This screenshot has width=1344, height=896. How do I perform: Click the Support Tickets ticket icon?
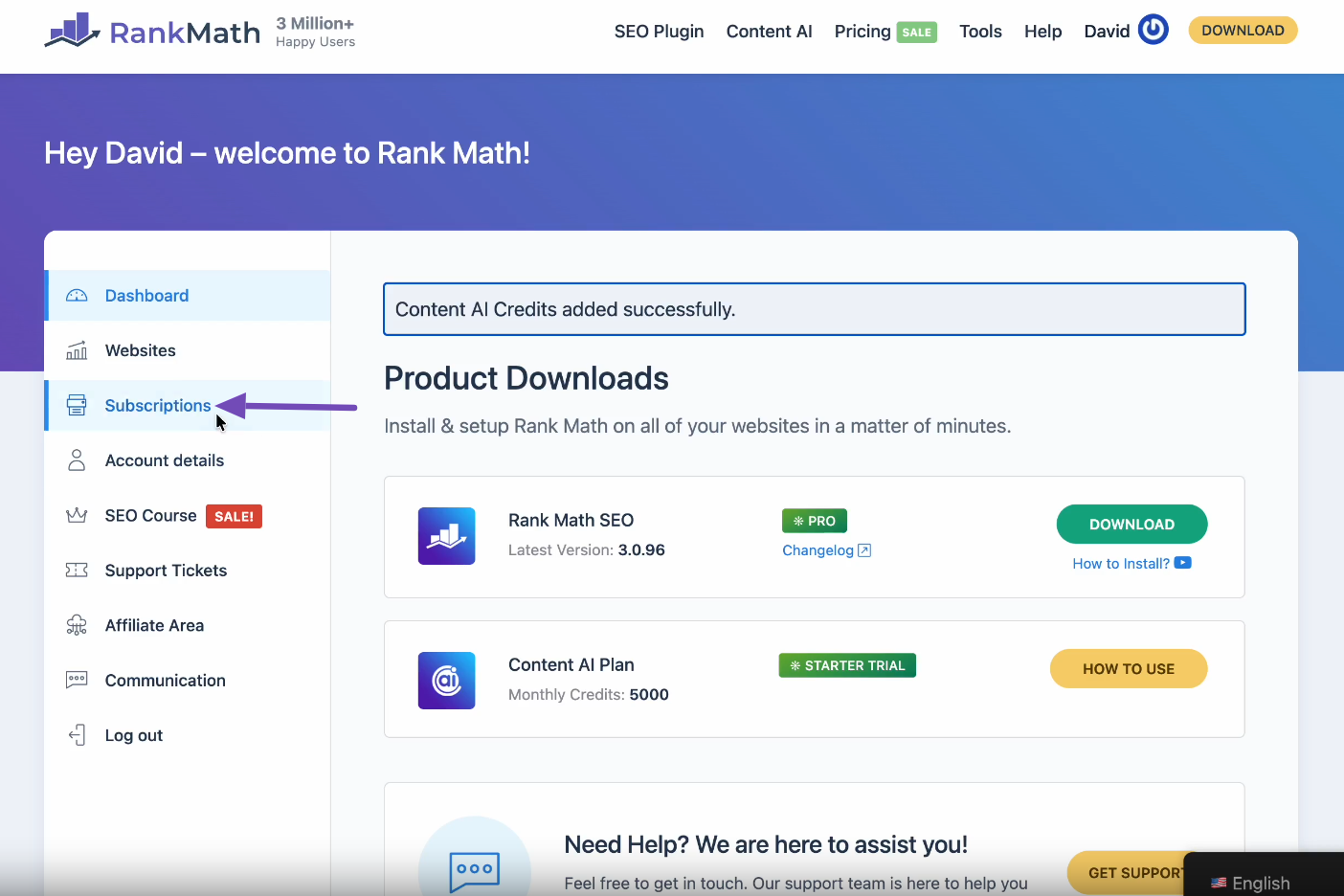77,571
